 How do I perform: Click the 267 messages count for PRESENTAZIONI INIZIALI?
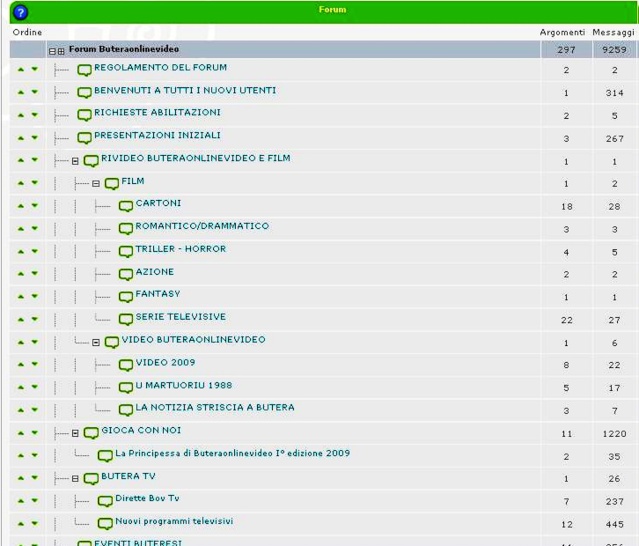pyautogui.click(x=614, y=139)
